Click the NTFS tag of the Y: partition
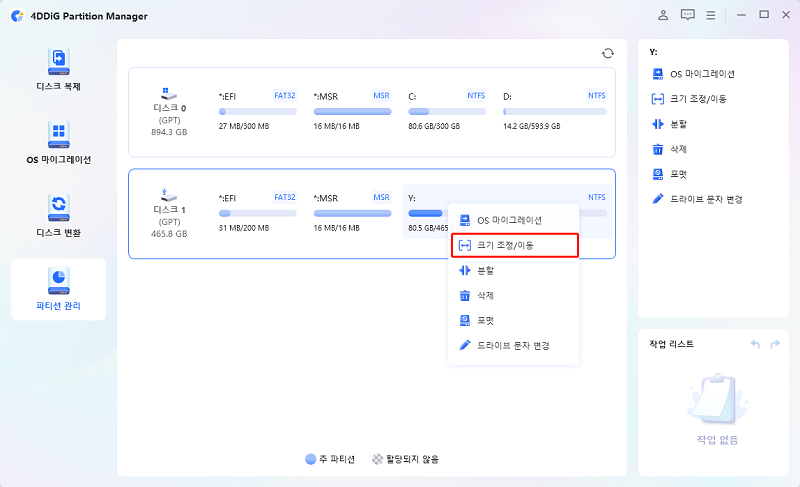800x487 pixels. (596, 197)
